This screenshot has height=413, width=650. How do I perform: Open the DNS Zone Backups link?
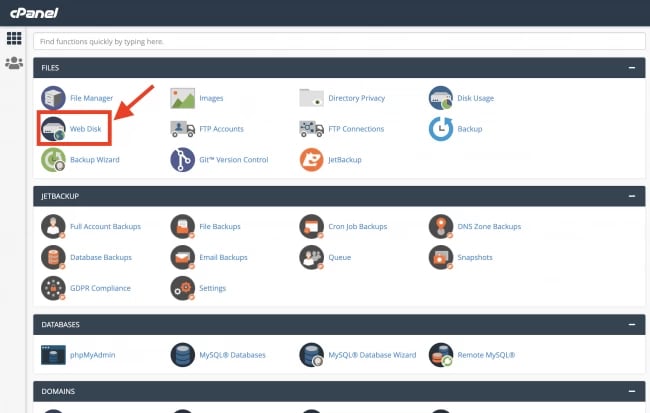[489, 226]
